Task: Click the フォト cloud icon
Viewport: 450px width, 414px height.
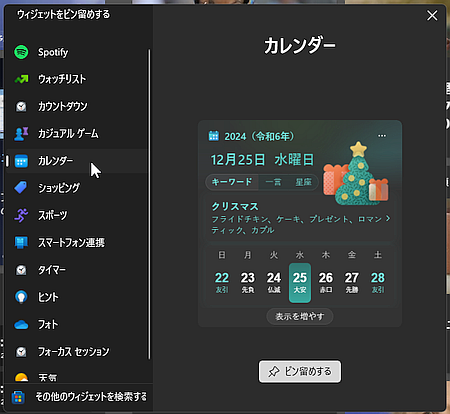Action: pyautogui.click(x=21, y=324)
